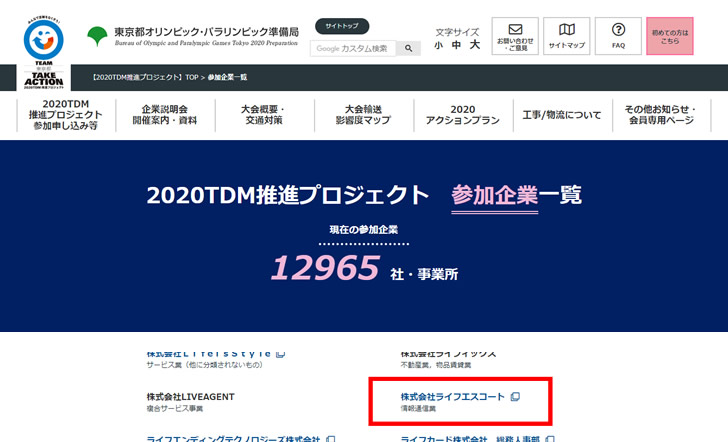Click the search magnifier button
Viewport: 728px width, 442px height.
(x=409, y=48)
